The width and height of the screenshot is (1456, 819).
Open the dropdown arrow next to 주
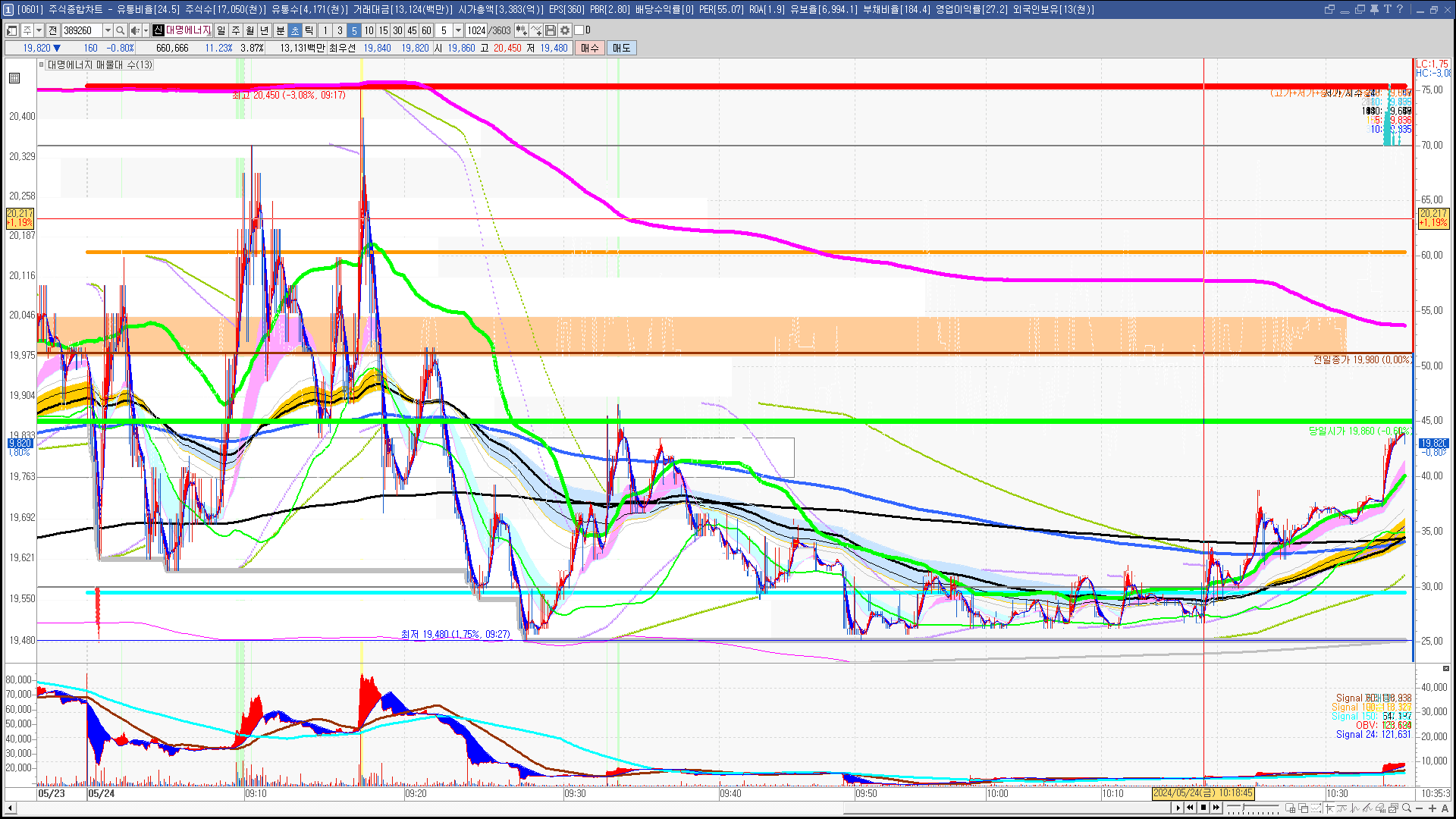39,30
